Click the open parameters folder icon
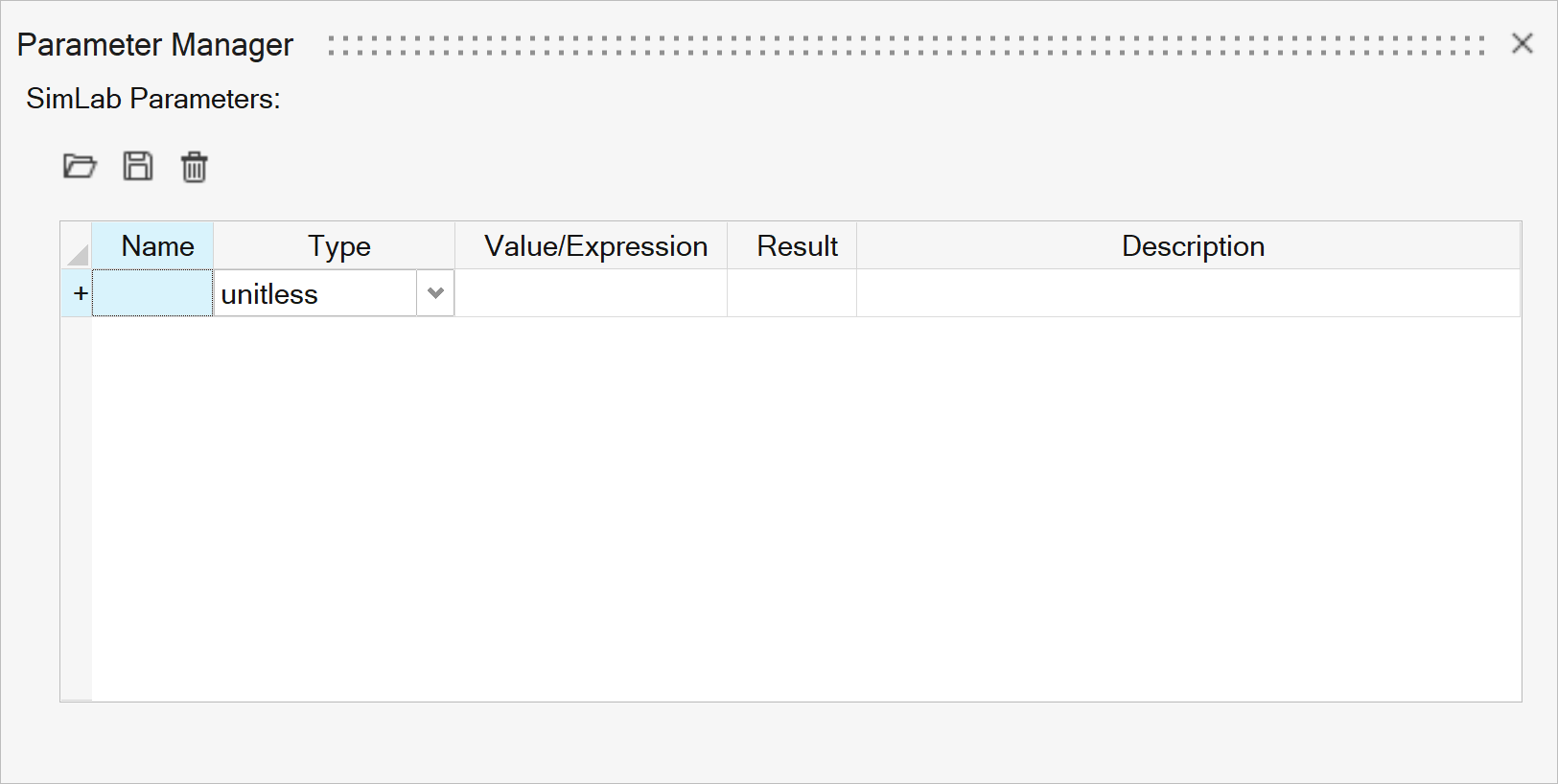Image resolution: width=1558 pixels, height=784 pixels. [80, 167]
